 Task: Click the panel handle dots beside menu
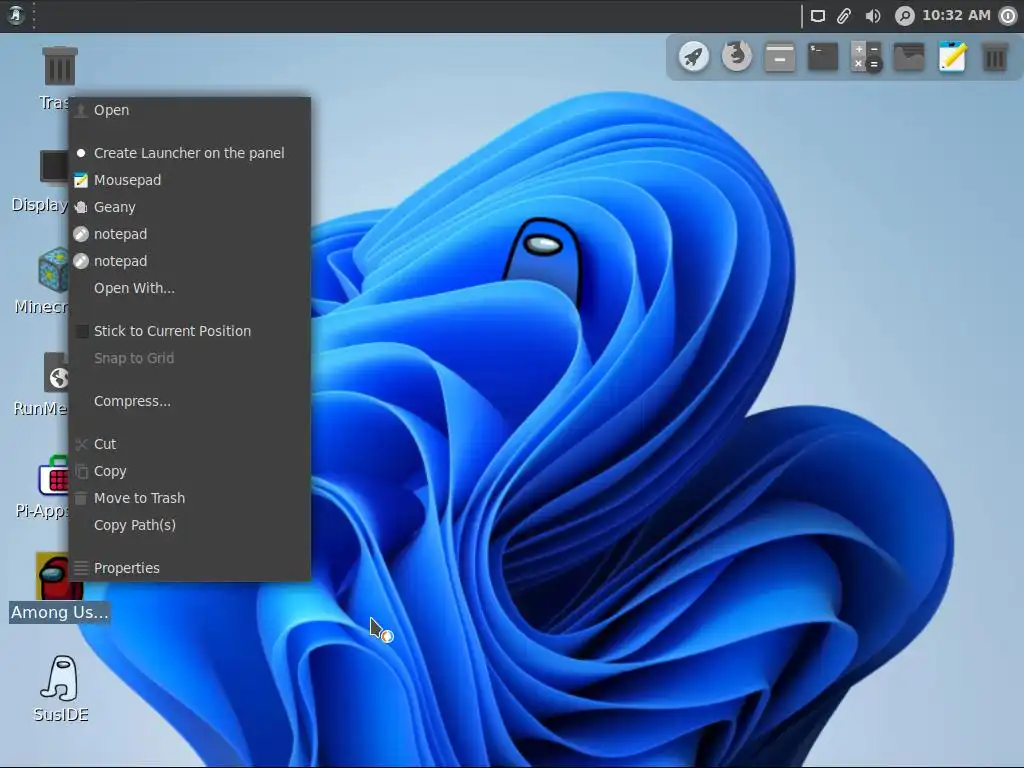34,15
